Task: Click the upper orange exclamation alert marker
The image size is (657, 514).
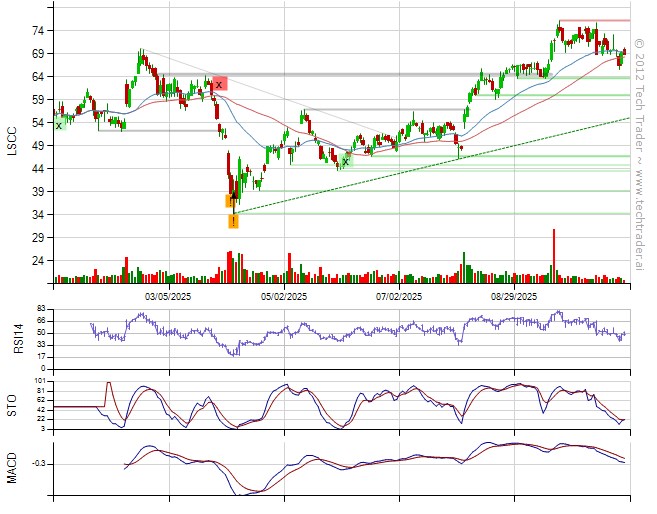Action: [x=231, y=201]
